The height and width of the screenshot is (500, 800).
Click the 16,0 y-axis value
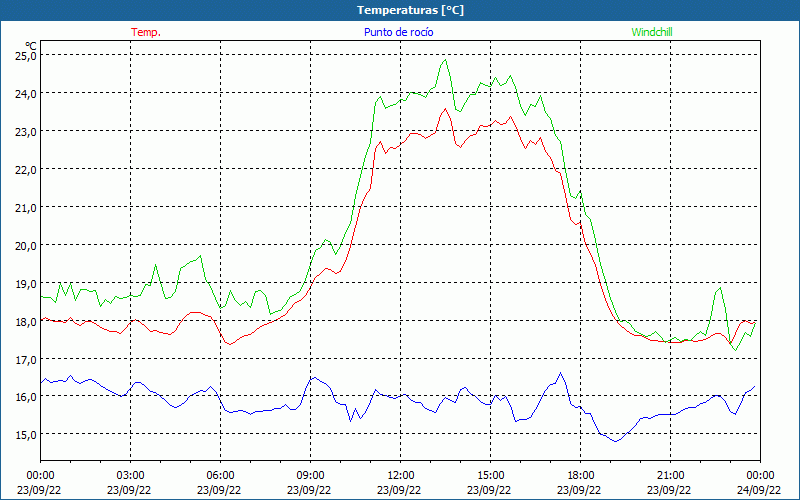pos(26,396)
